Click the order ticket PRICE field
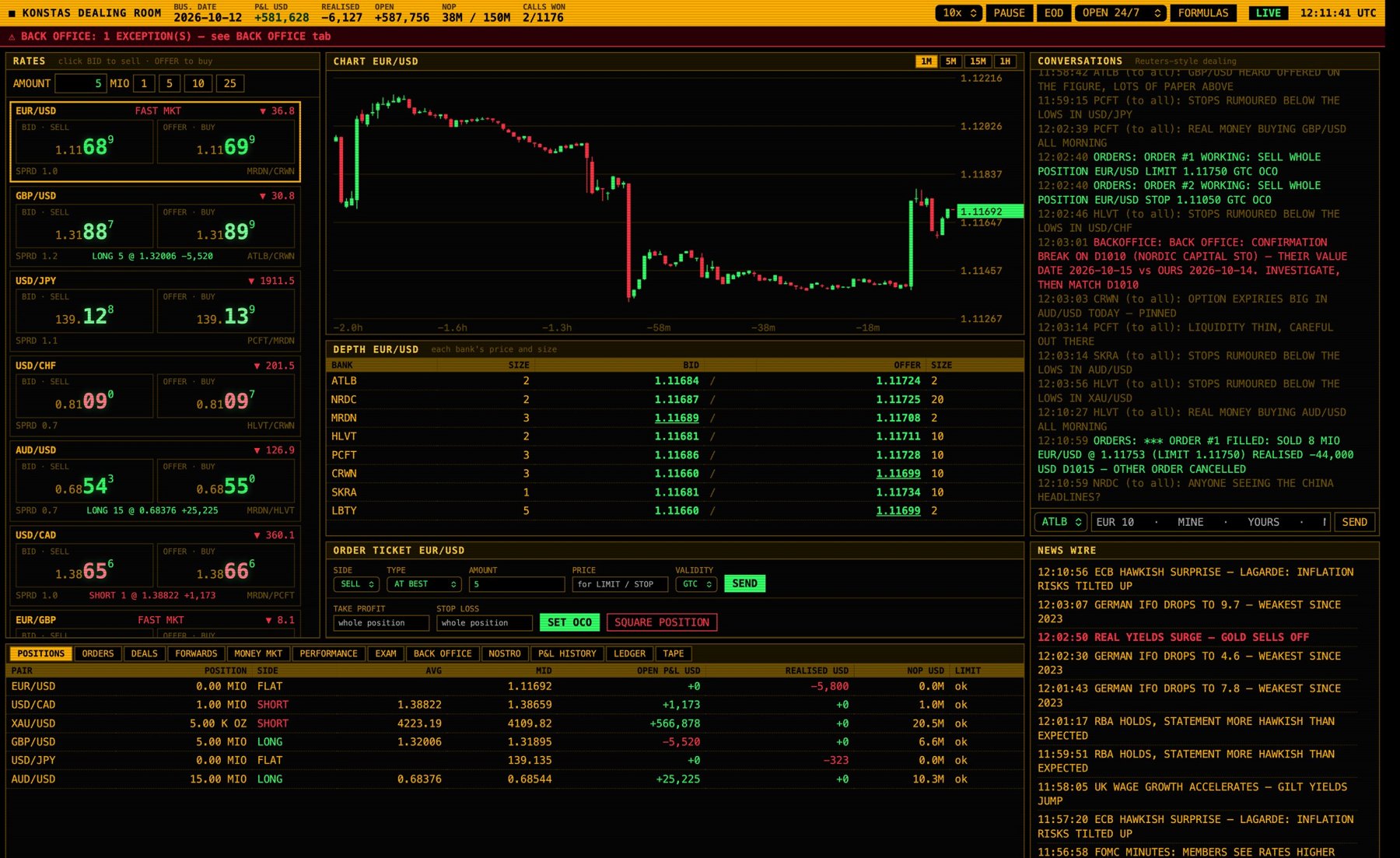This screenshot has width=1400, height=858. [x=620, y=584]
